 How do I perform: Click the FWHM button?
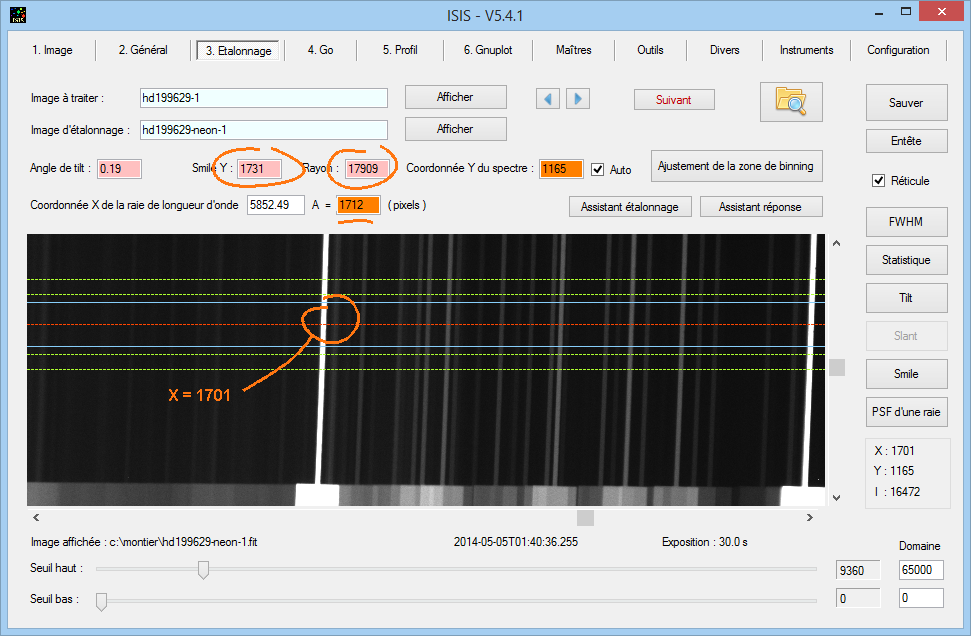(907, 222)
